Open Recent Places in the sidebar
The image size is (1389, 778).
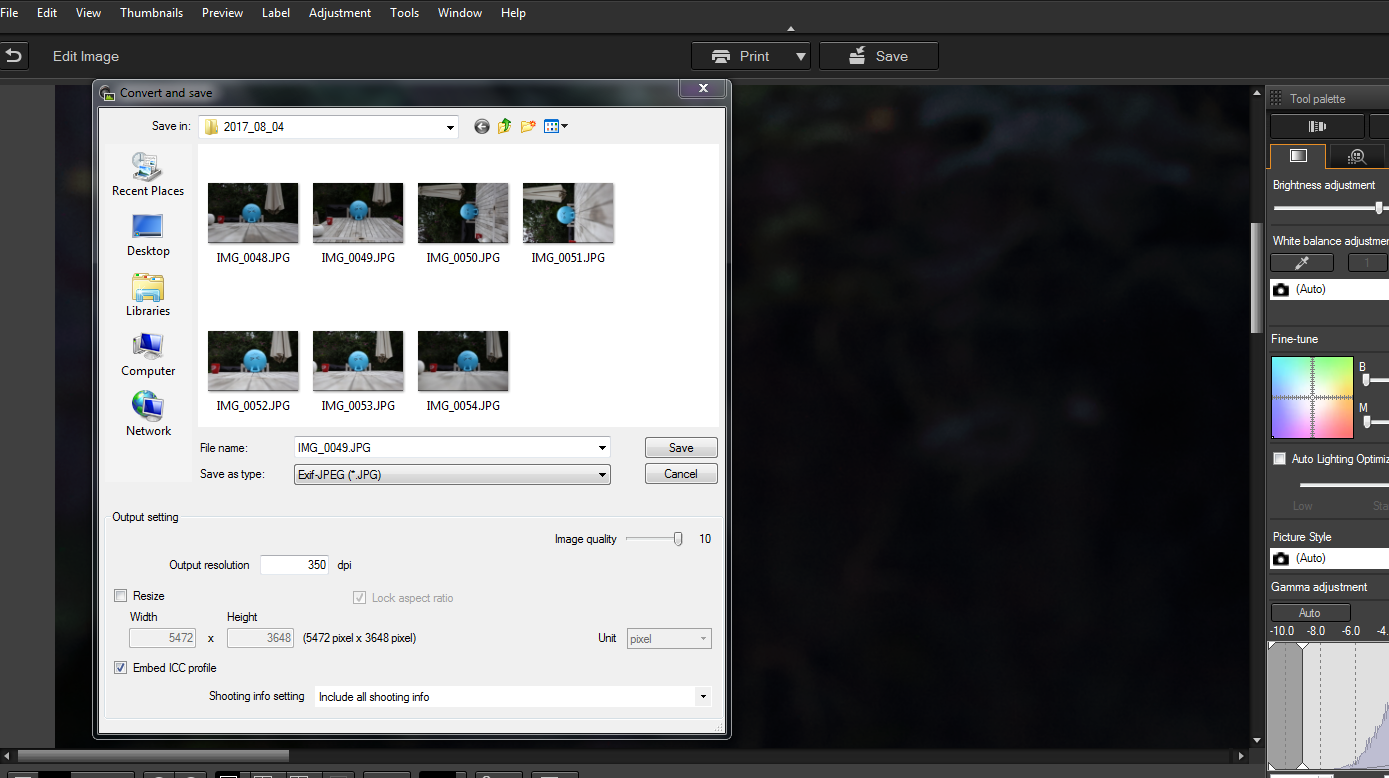[148, 174]
